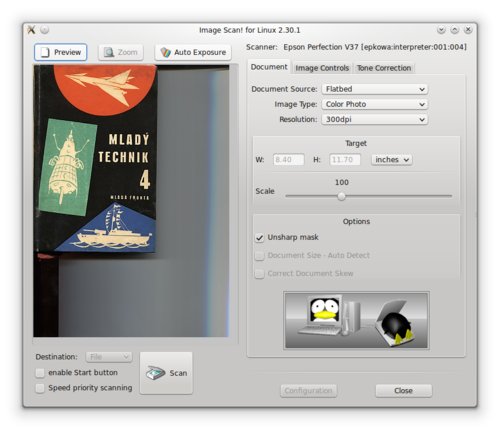This screenshot has height=430, width=500.
Task: Click the penguin scanner illustration
Action: tap(356, 320)
